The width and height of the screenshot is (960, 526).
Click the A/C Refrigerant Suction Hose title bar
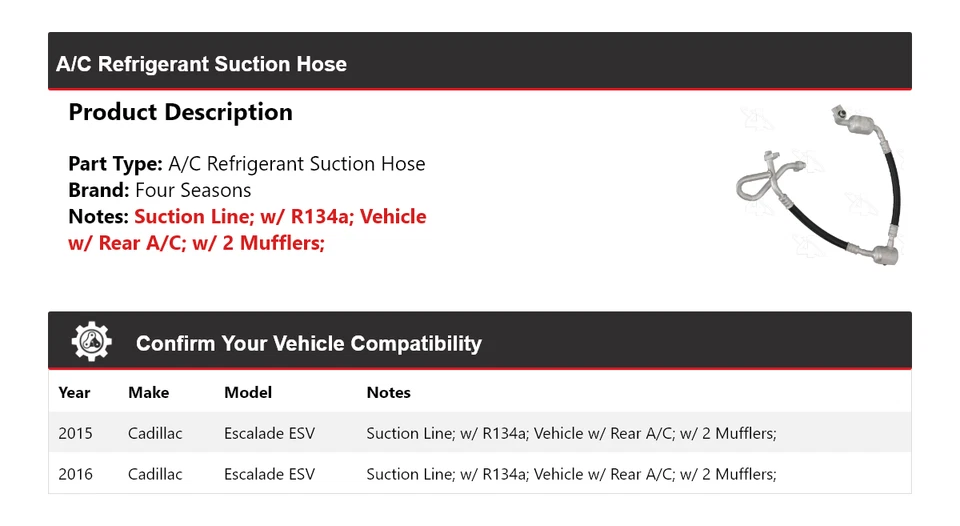[x=201, y=64]
